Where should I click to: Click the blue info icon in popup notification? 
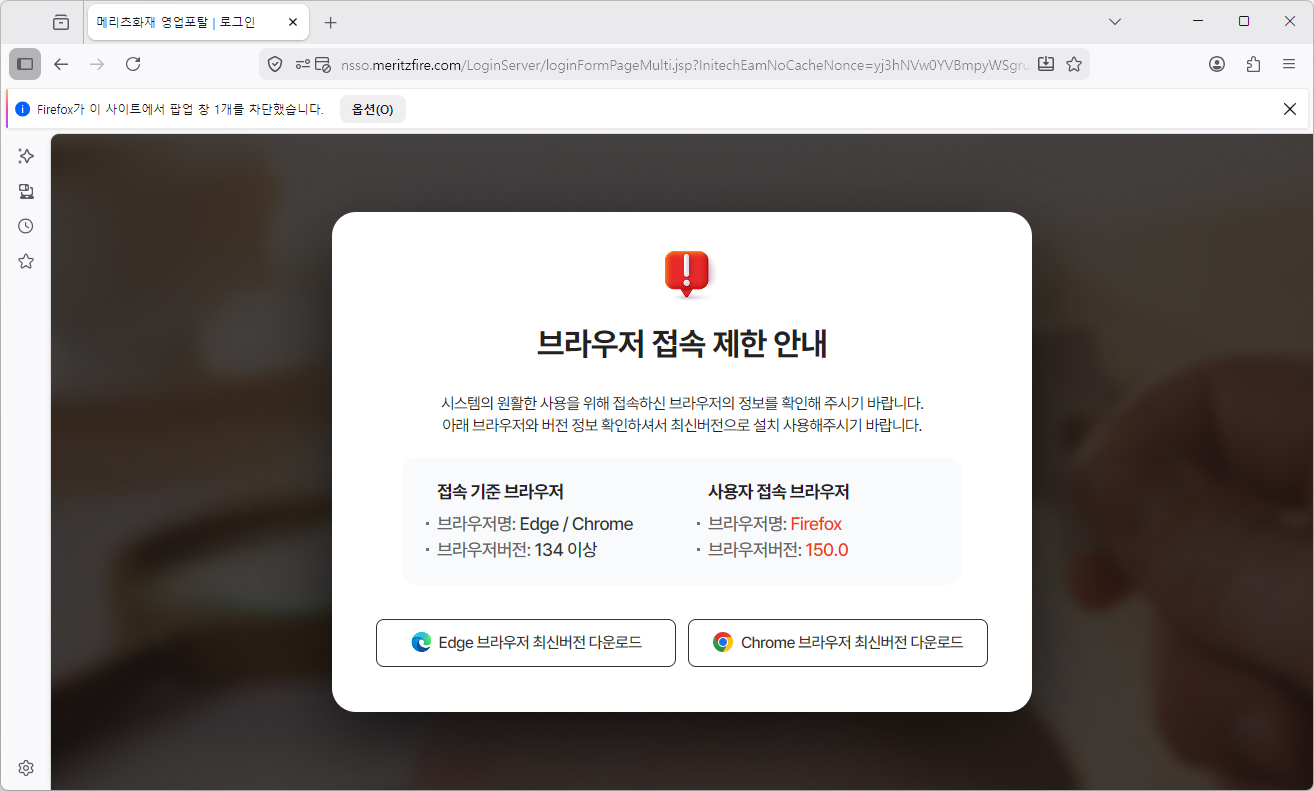click(23, 109)
